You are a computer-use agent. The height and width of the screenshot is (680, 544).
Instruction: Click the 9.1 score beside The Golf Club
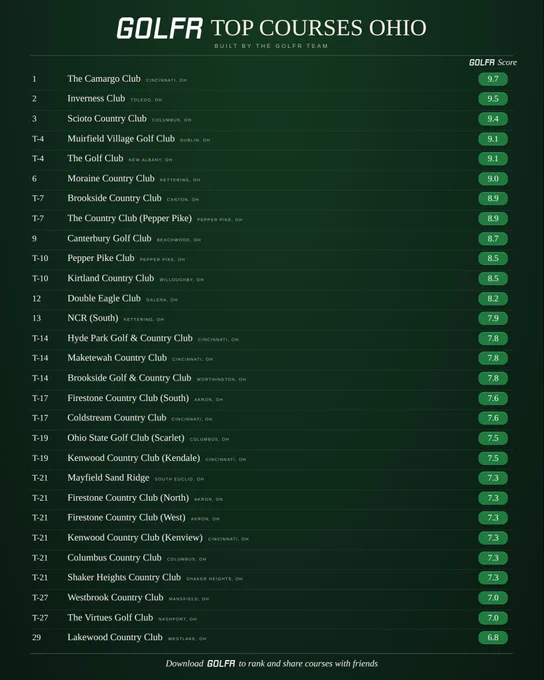pyautogui.click(x=493, y=159)
